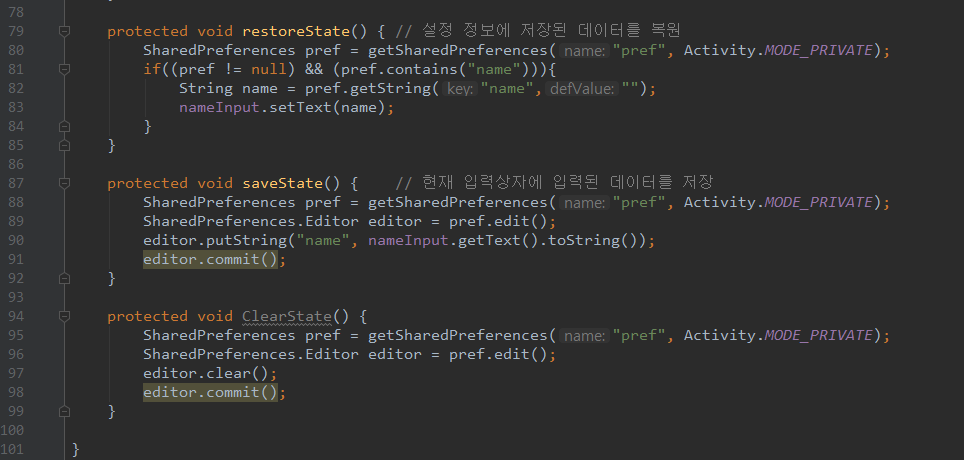Click nameInput.setText(name) on line 83
The height and width of the screenshot is (460, 964).
point(282,107)
